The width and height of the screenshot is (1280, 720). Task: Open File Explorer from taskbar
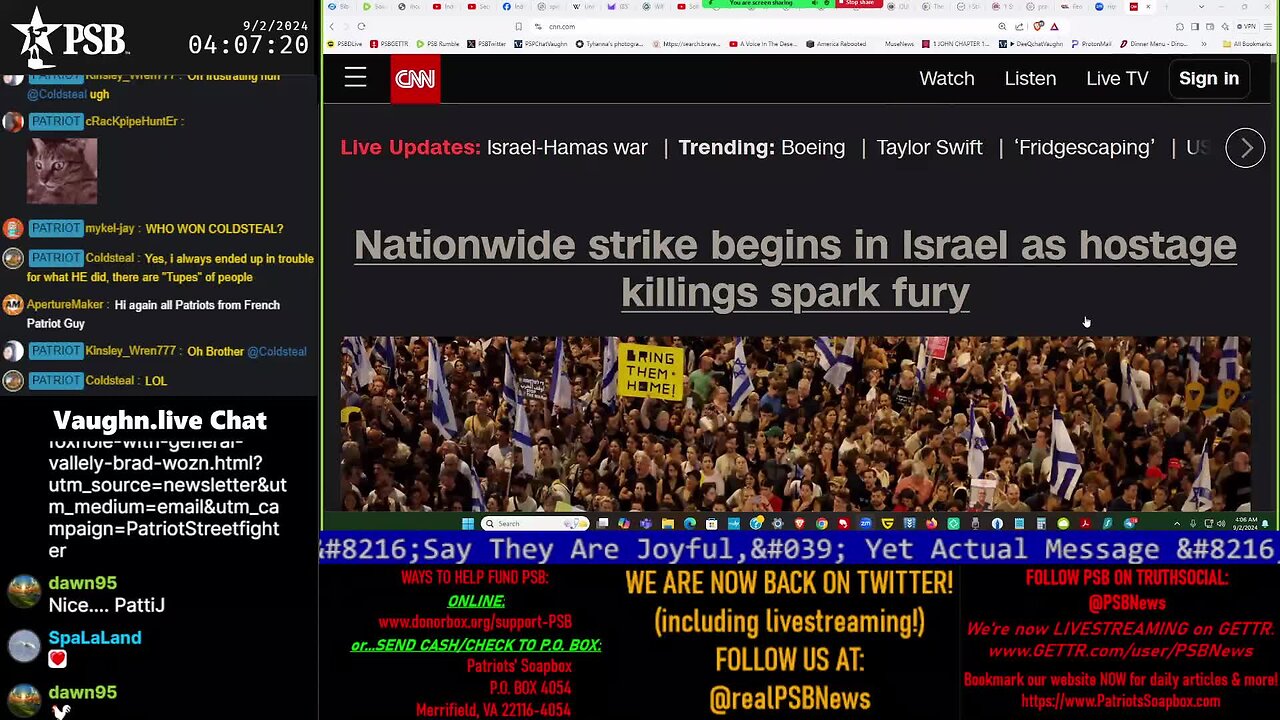(x=668, y=524)
